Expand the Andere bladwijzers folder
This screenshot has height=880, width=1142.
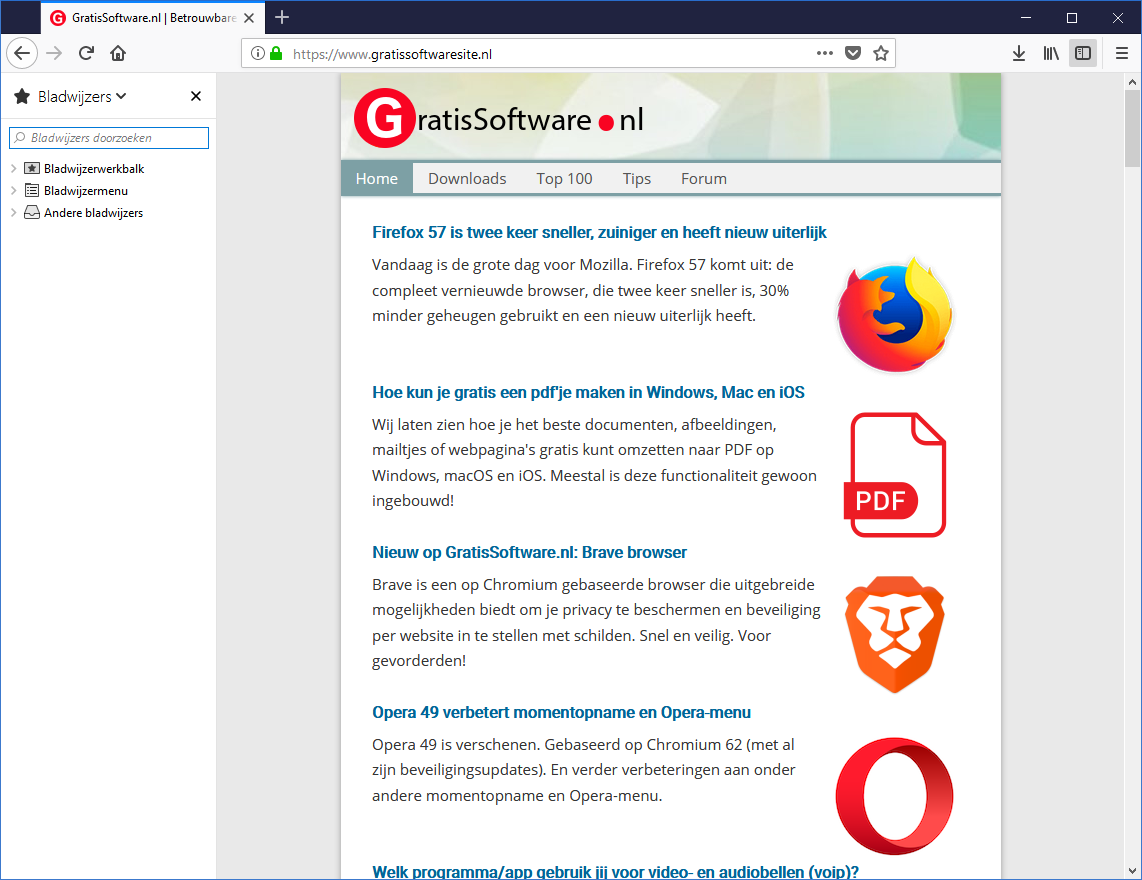click(14, 213)
